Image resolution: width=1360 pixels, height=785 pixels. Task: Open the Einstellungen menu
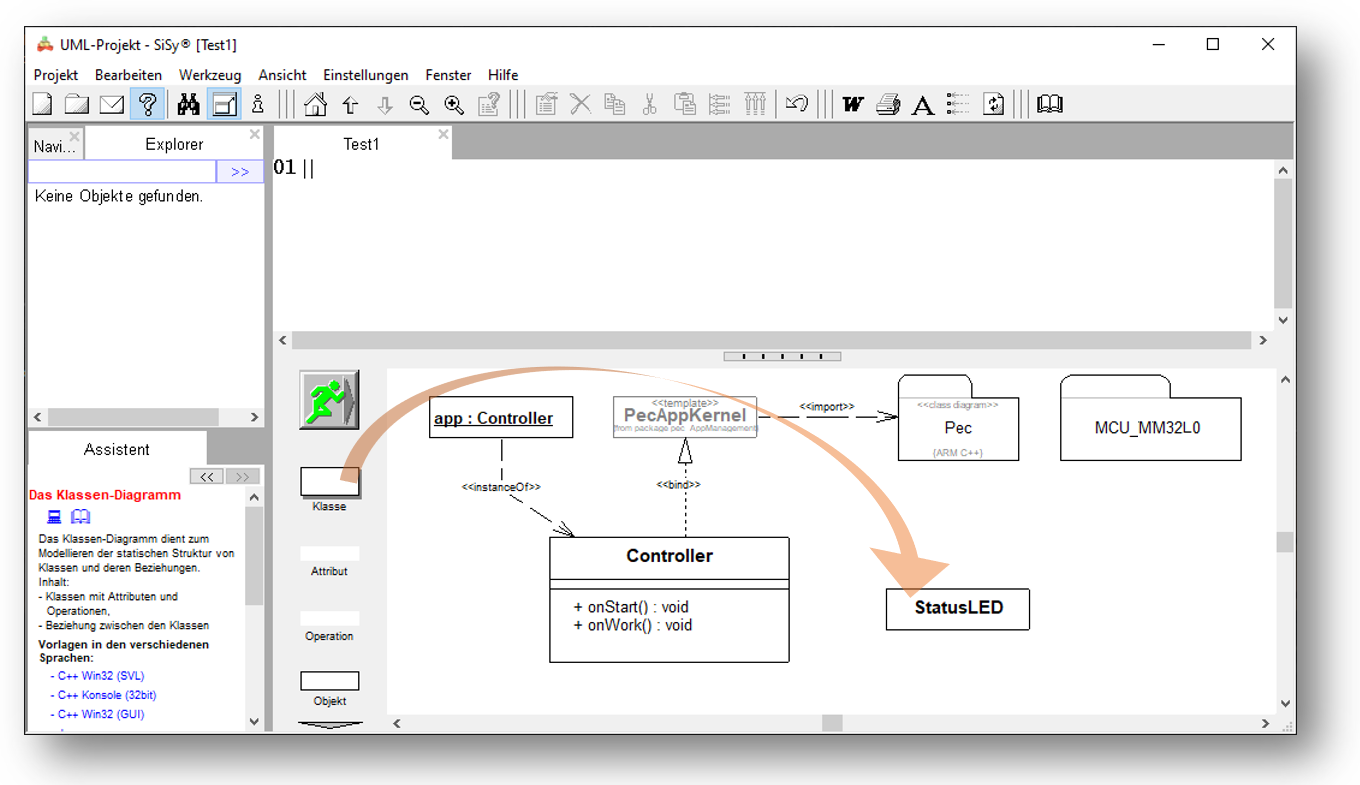pyautogui.click(x=365, y=75)
